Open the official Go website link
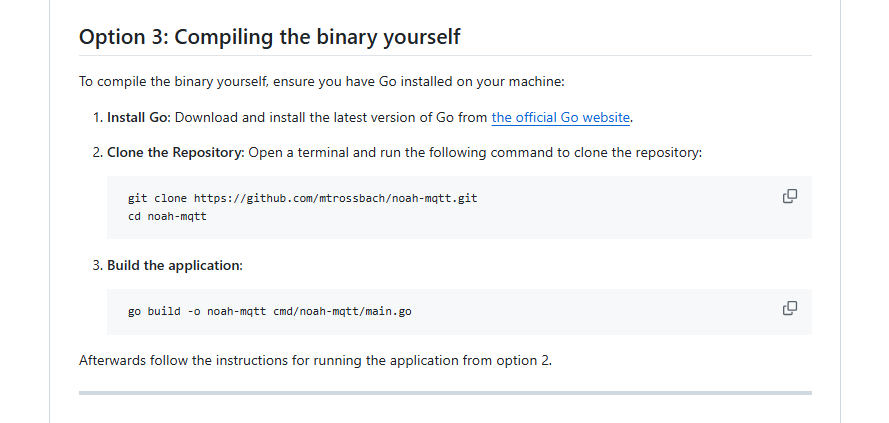The height and width of the screenshot is (423, 889). pos(560,117)
